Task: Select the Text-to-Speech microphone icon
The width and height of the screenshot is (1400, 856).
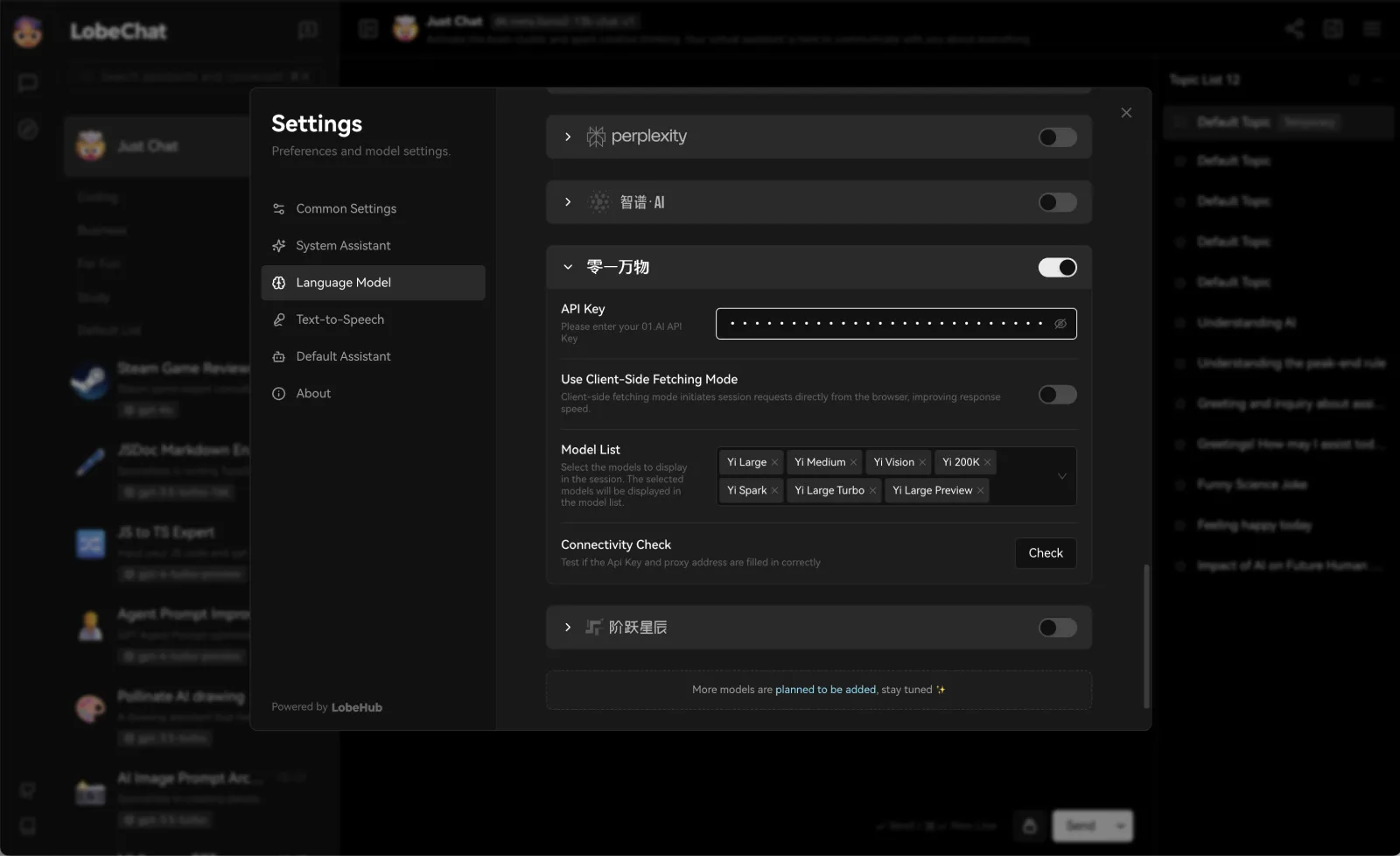Action: pyautogui.click(x=278, y=319)
